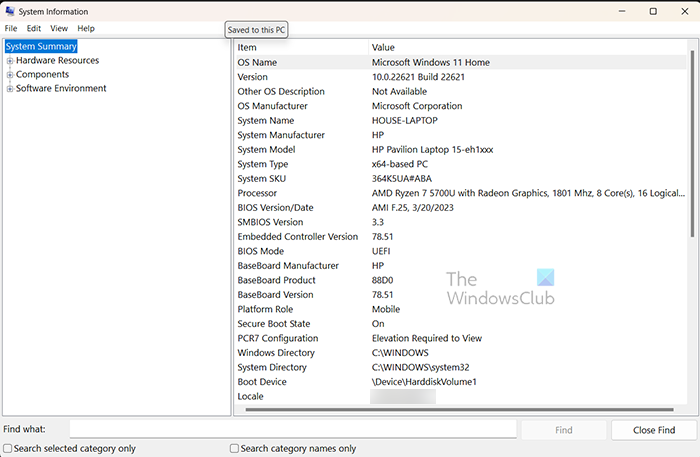
Task: Click the Find what input field
Action: click(293, 429)
